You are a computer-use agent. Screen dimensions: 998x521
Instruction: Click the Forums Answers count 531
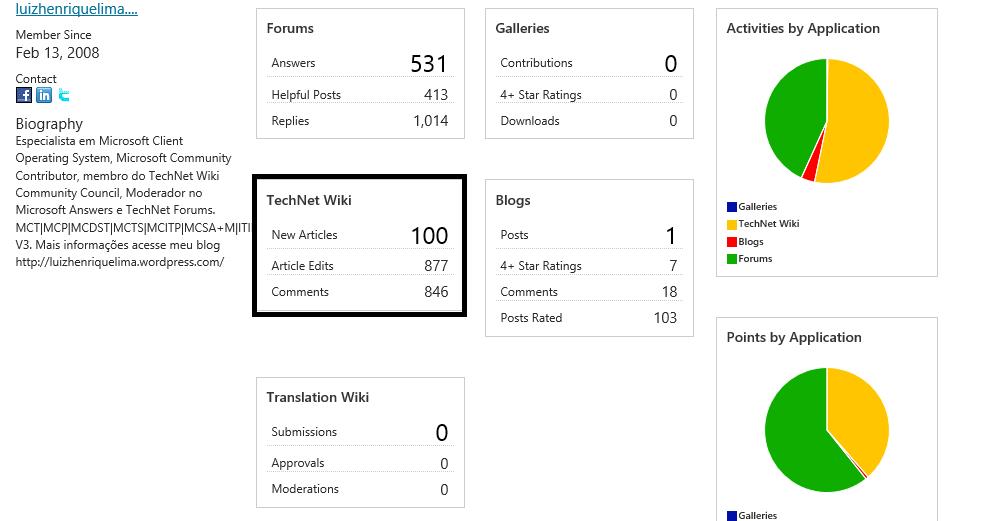coord(428,63)
